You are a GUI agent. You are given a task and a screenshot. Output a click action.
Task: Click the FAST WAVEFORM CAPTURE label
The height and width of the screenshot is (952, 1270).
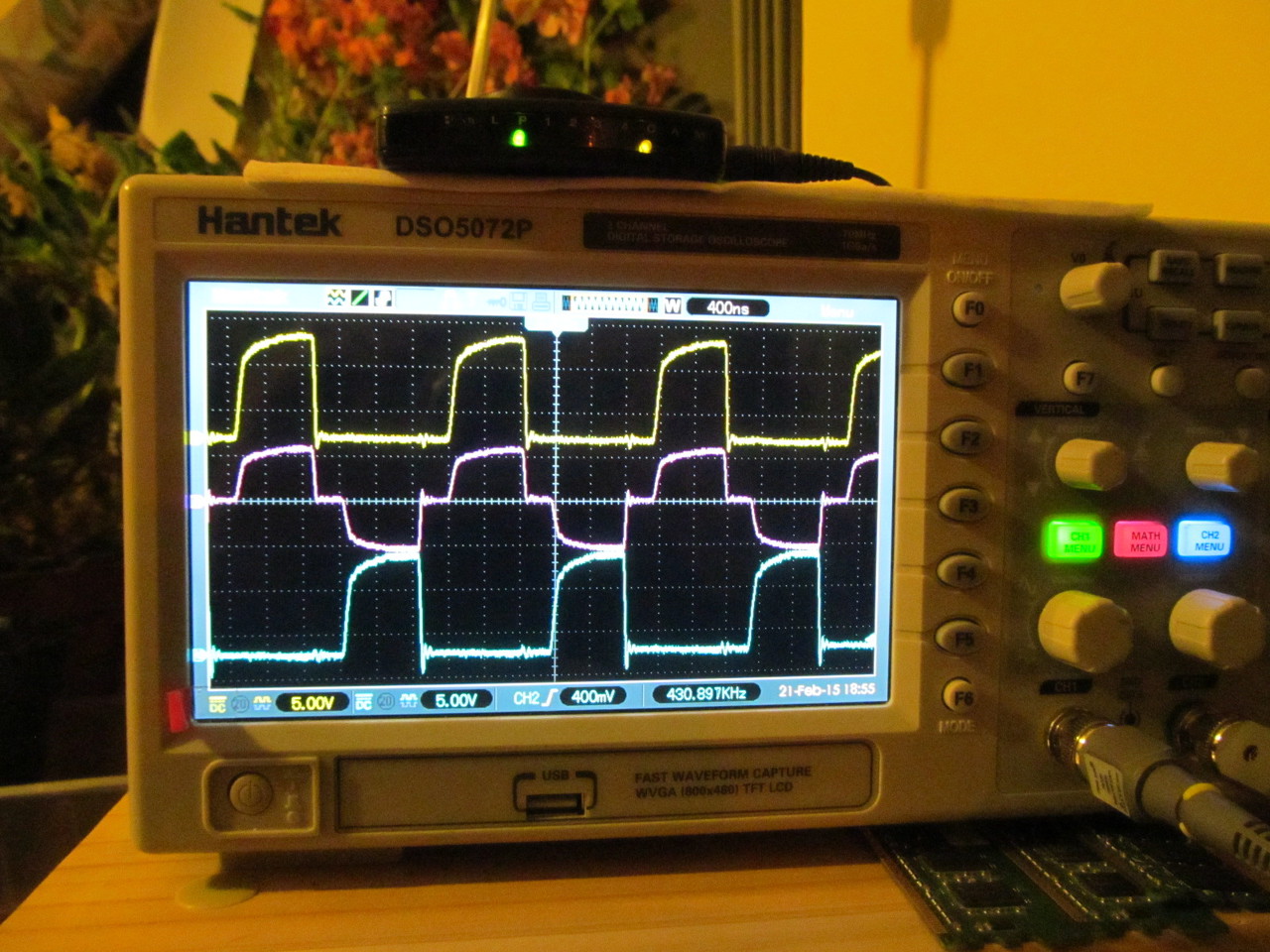click(x=724, y=774)
